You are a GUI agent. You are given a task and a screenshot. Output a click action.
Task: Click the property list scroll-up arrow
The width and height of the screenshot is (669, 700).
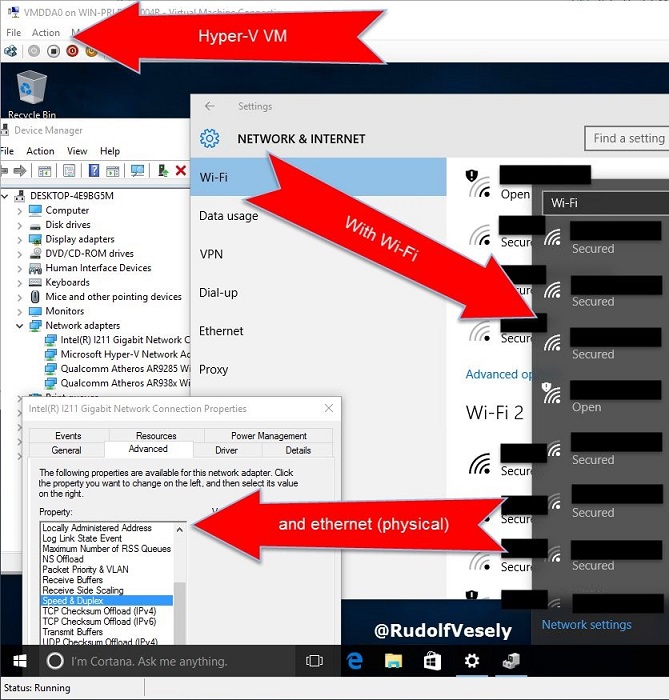[x=179, y=529]
